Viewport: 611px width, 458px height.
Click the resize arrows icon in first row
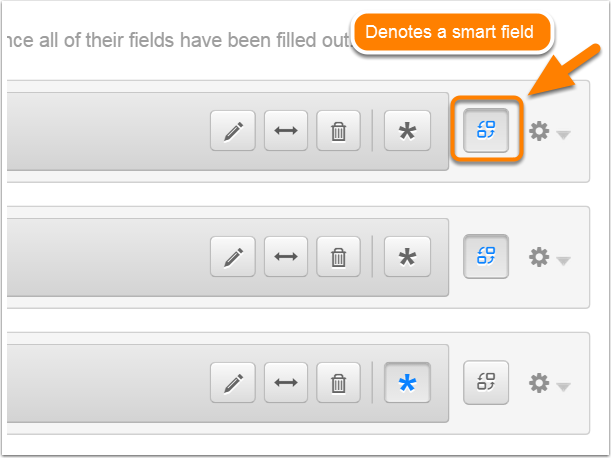pos(286,131)
